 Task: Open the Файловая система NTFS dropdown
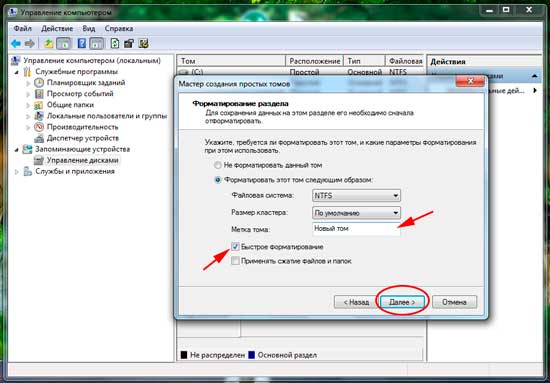pyautogui.click(x=356, y=195)
